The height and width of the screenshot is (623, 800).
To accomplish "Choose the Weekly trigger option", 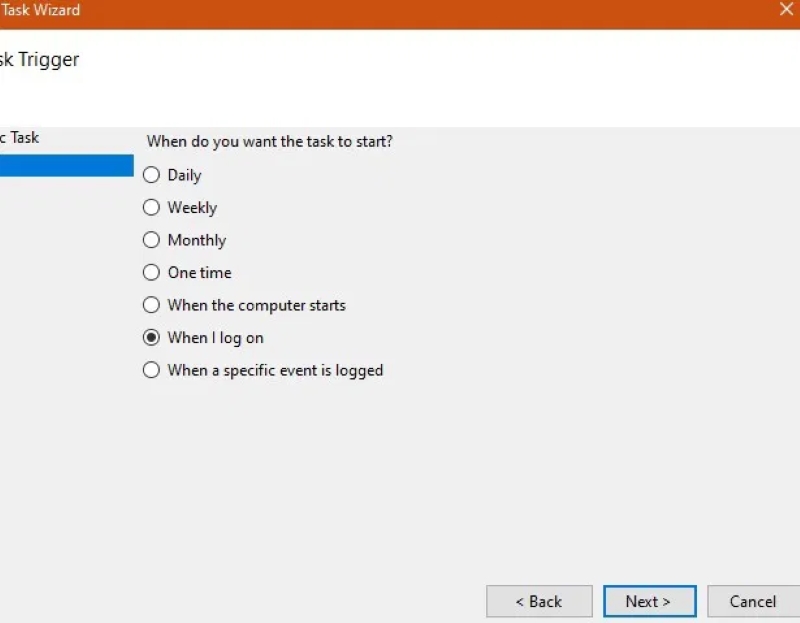I will pos(151,208).
